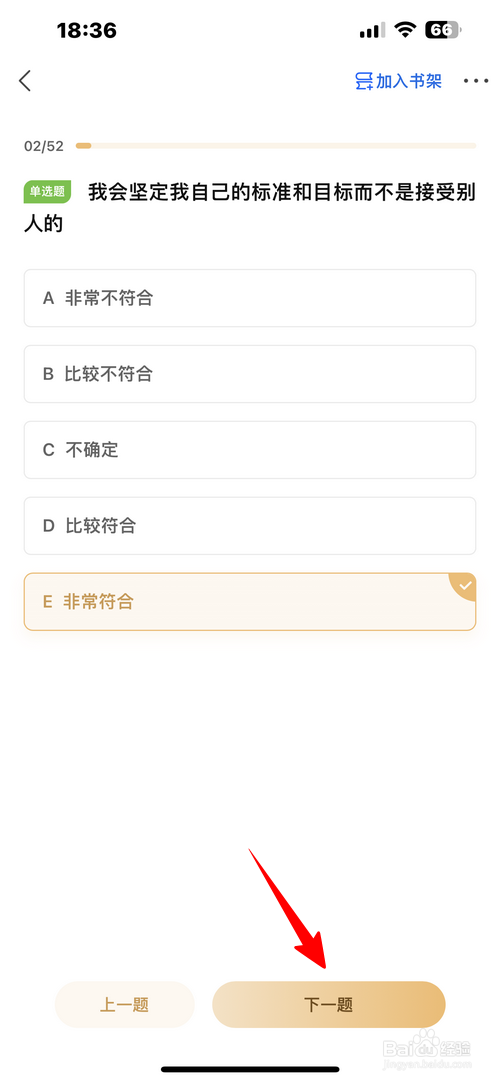Select option A 非常不符合
Viewport: 500px width, 1082px height.
(250, 298)
